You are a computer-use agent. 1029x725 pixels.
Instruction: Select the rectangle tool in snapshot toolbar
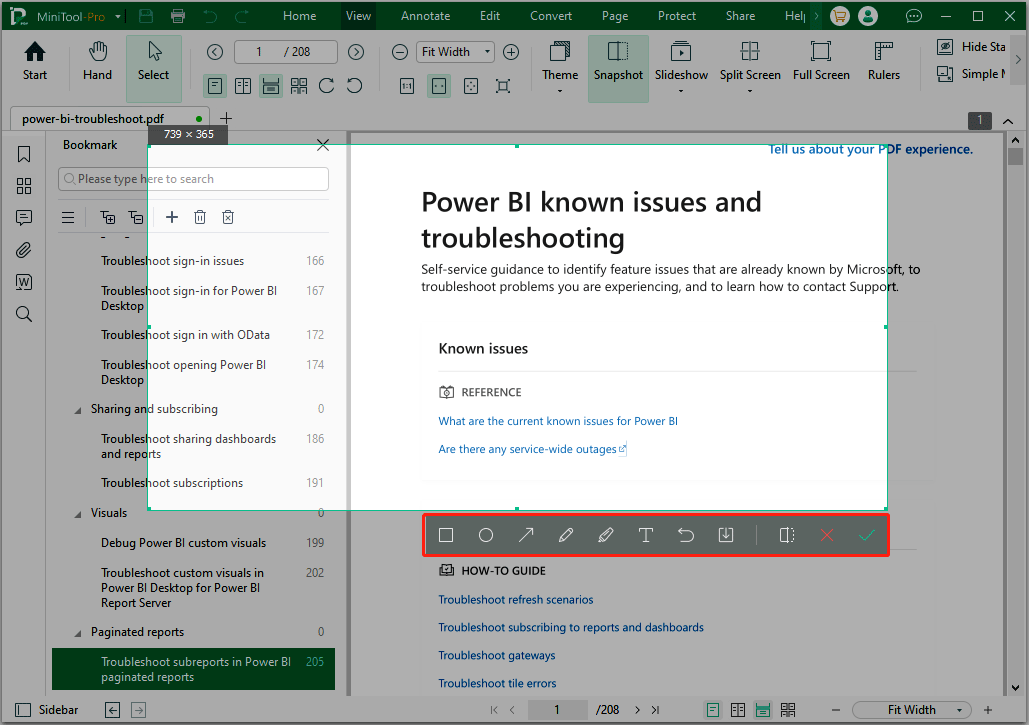pos(446,535)
